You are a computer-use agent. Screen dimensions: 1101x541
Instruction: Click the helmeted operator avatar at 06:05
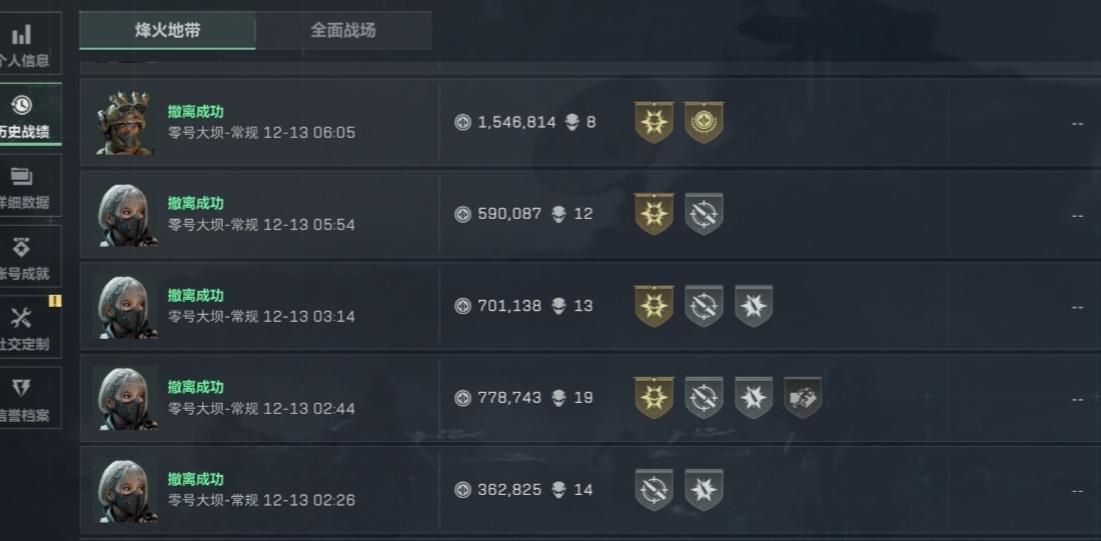pos(125,123)
